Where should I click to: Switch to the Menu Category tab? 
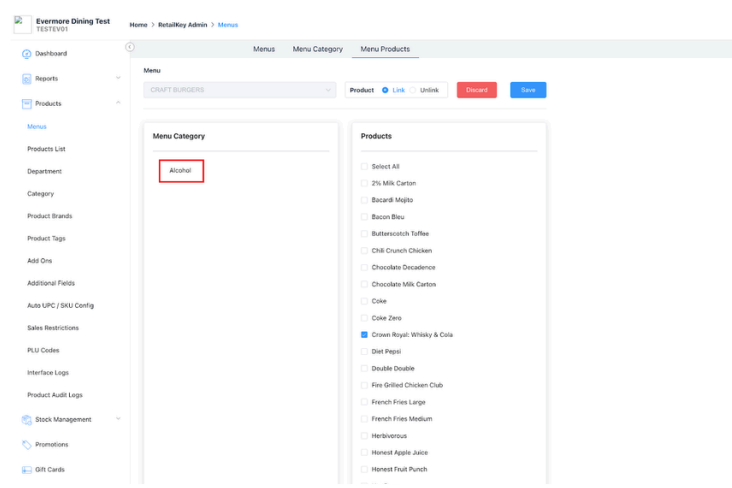pyautogui.click(x=317, y=49)
